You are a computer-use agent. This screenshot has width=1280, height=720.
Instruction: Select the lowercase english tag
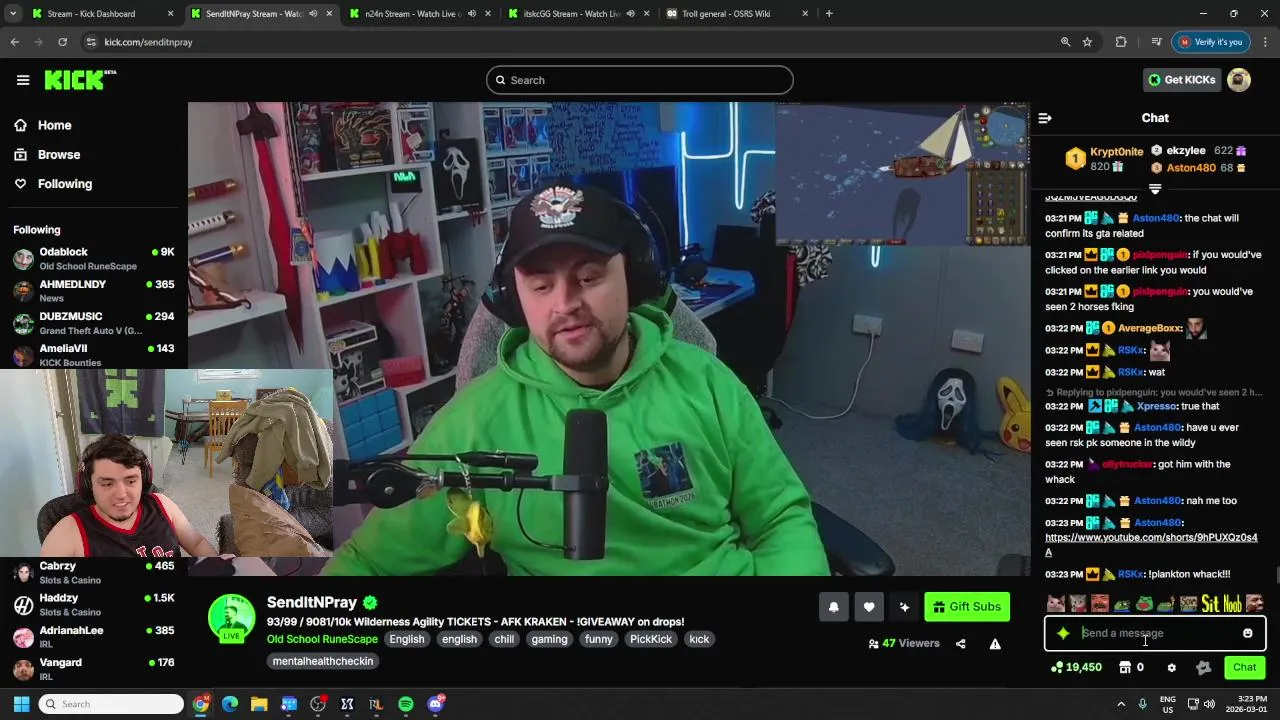[459, 639]
